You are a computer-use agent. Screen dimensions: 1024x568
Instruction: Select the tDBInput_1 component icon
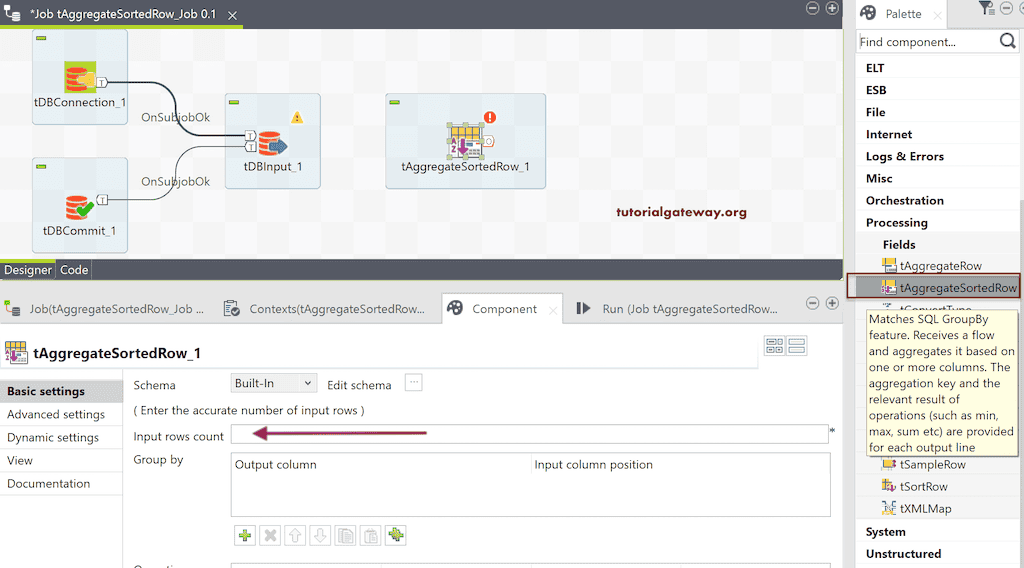pyautogui.click(x=272, y=144)
